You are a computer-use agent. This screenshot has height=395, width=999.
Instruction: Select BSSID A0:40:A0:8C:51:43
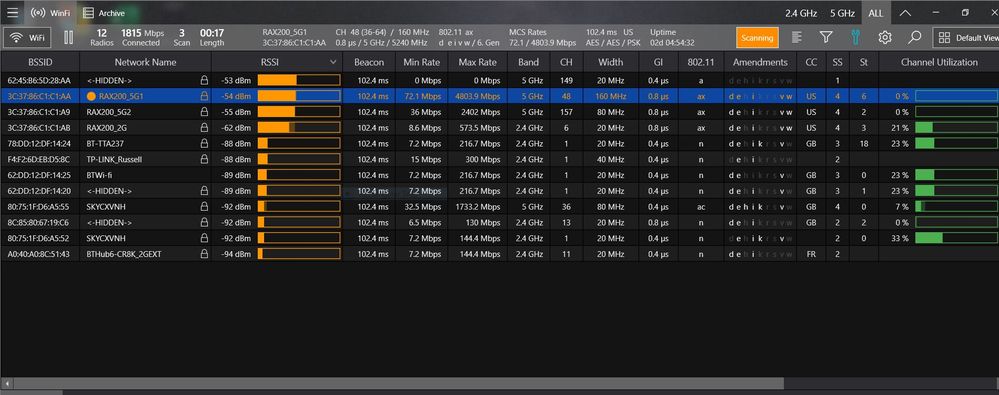(38, 254)
